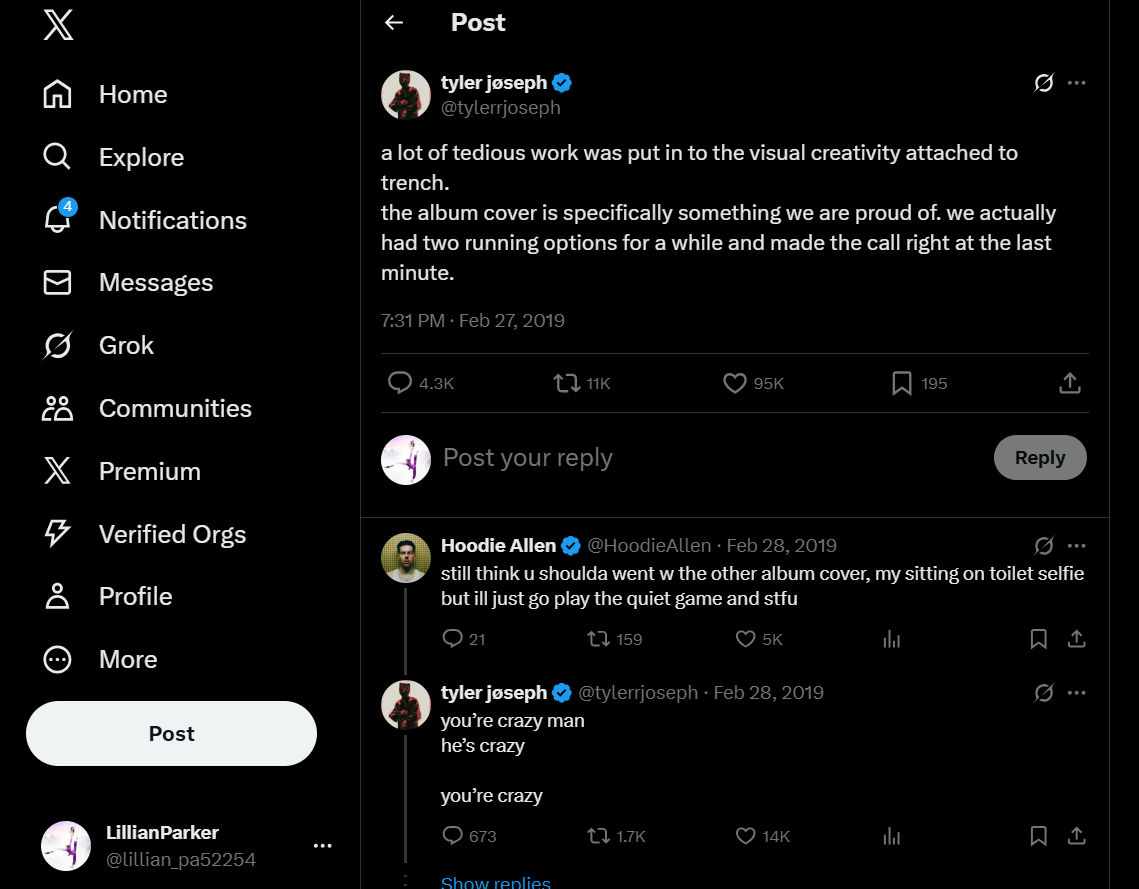The height and width of the screenshot is (889, 1139).
Task: View analytics icon on Hoodie Allen's reply
Action: tap(891, 639)
